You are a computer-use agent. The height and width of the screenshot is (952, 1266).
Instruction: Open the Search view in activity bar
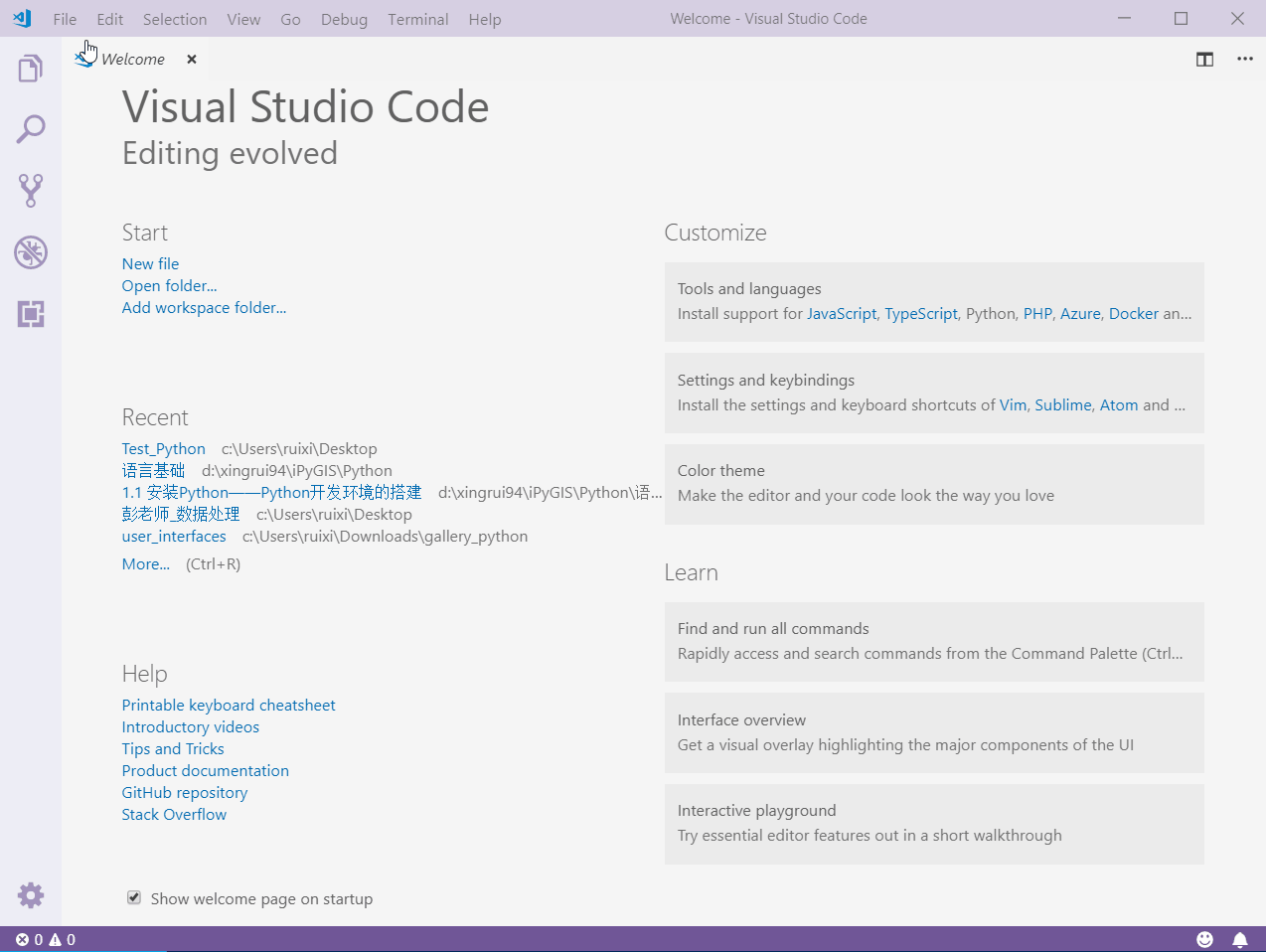tap(31, 129)
